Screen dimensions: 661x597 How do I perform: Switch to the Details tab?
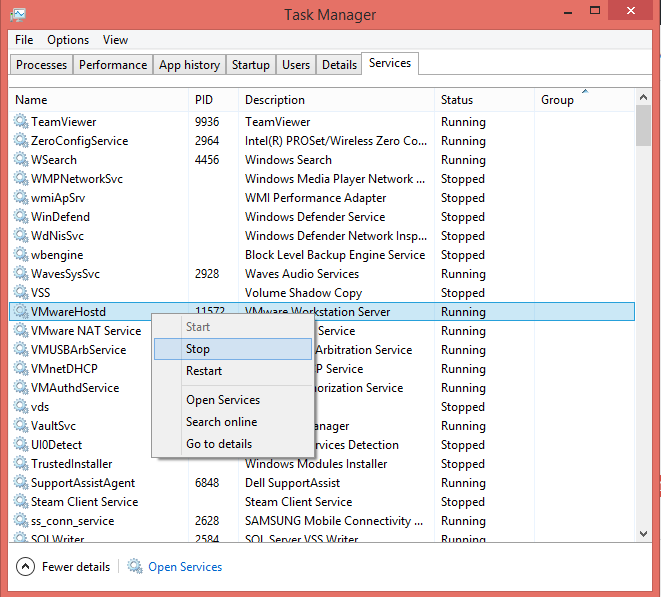[x=339, y=65]
